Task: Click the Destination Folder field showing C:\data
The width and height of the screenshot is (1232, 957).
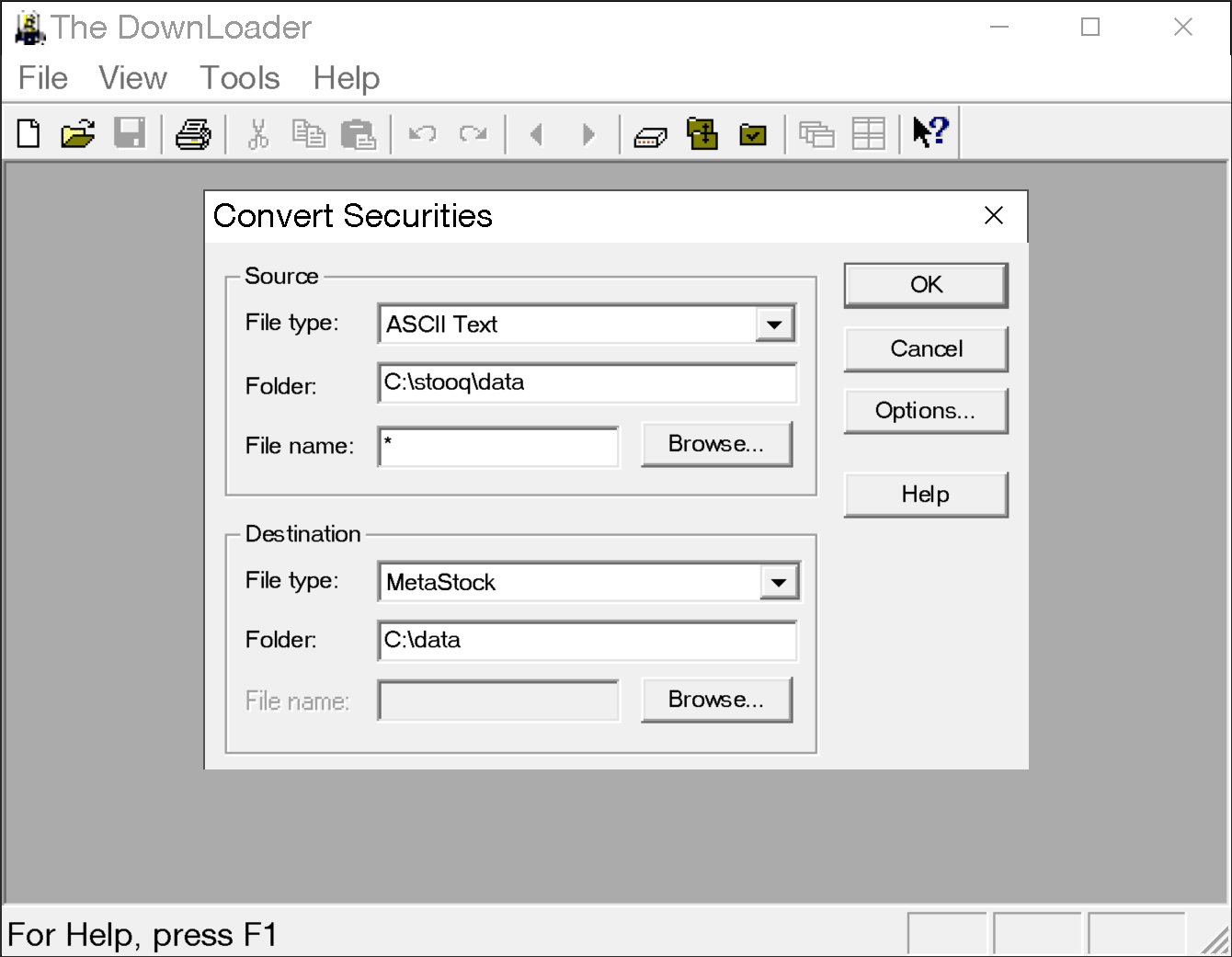Action: [x=587, y=641]
